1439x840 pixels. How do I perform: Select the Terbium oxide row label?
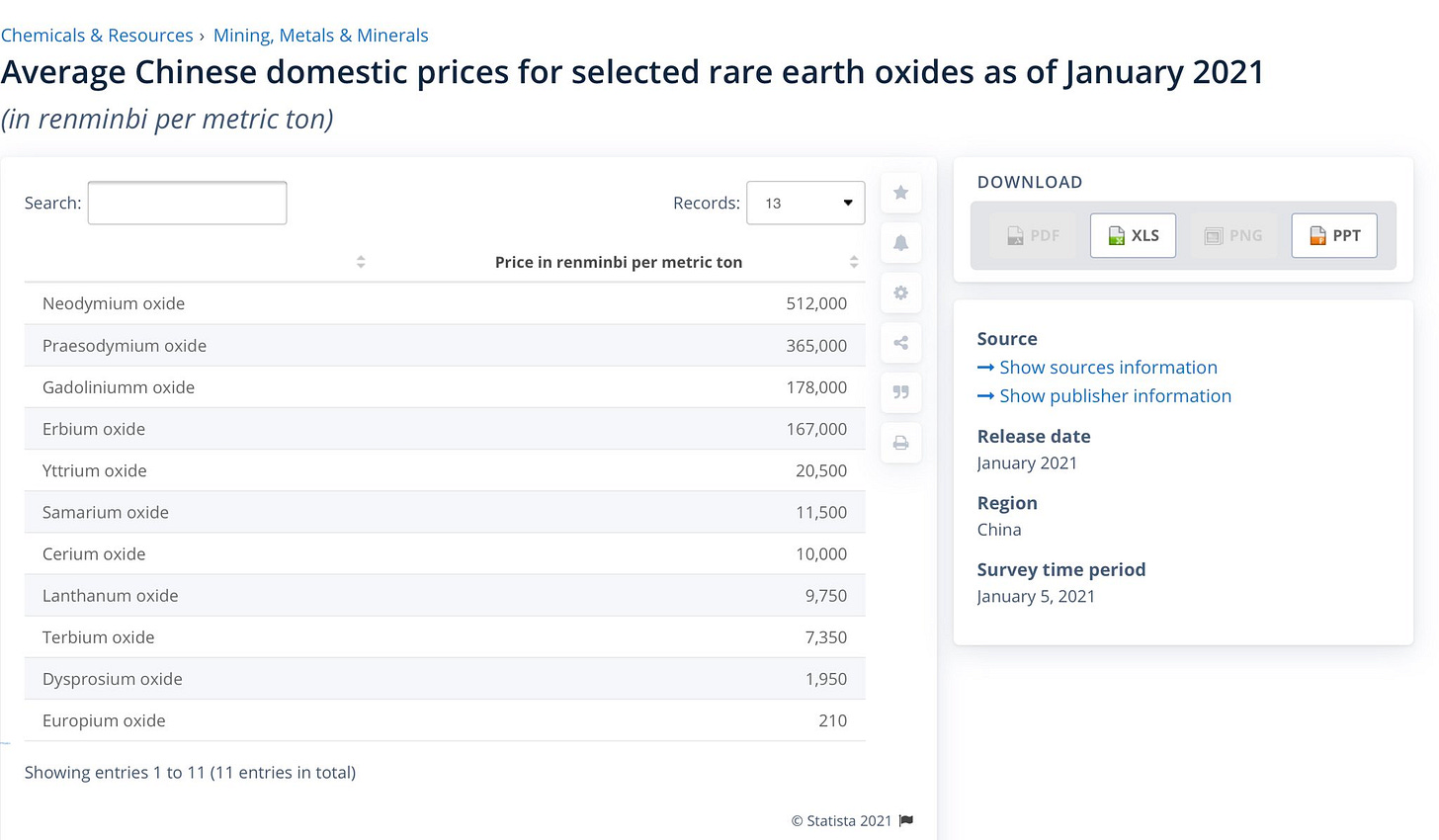99,637
